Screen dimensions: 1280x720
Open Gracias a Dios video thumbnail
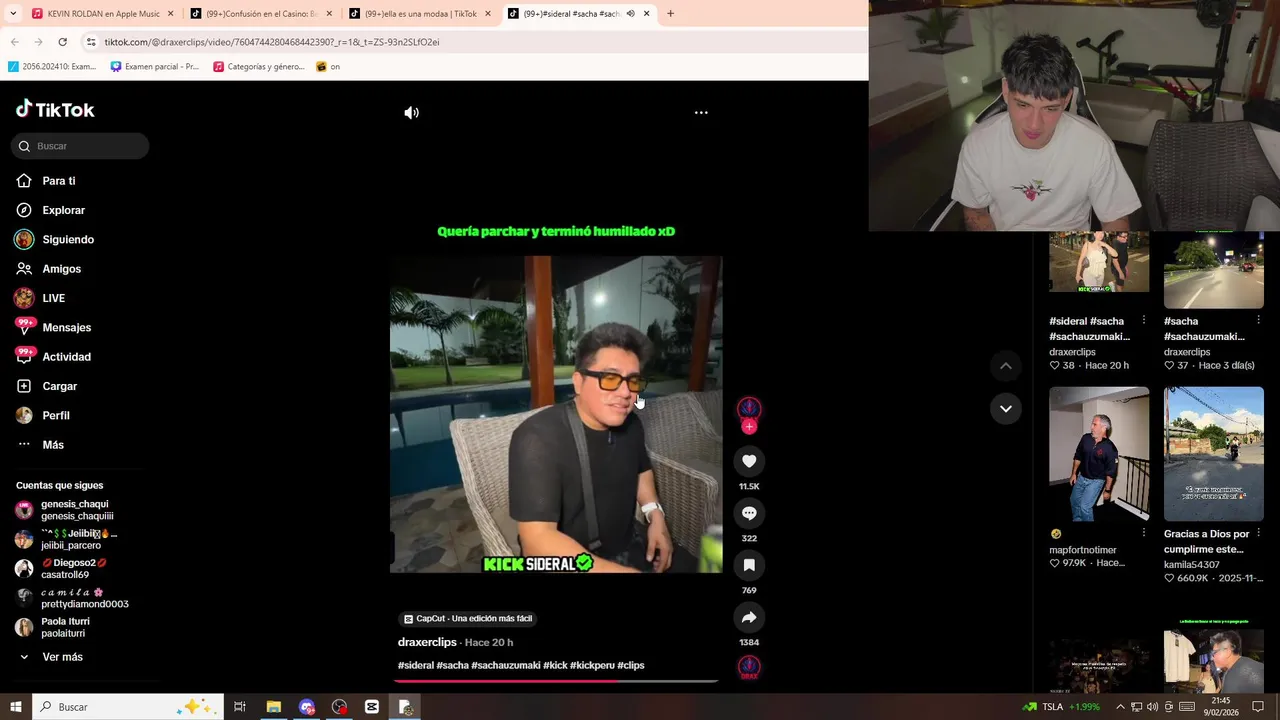[x=1214, y=454]
